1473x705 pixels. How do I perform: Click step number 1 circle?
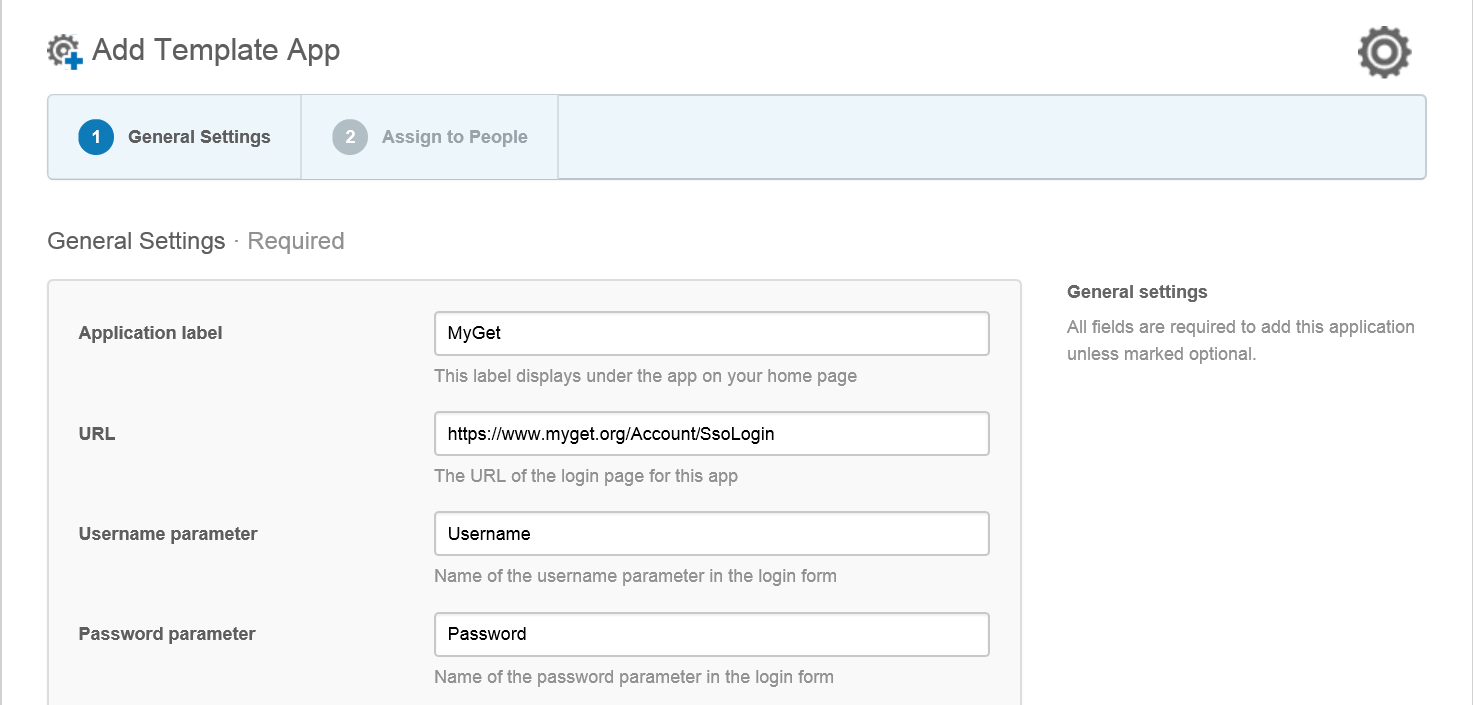(x=96, y=137)
